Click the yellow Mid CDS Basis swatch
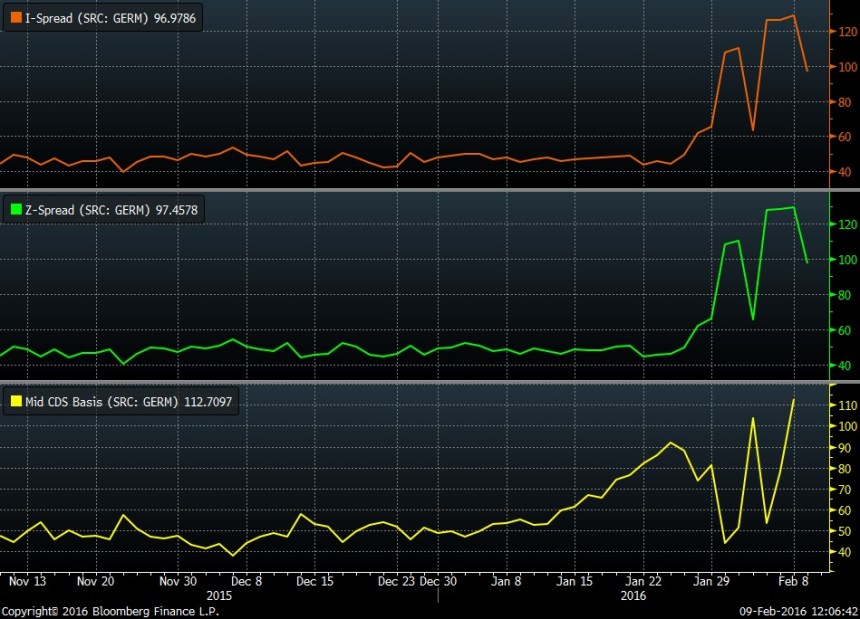The height and width of the screenshot is (619, 860). pyautogui.click(x=16, y=401)
